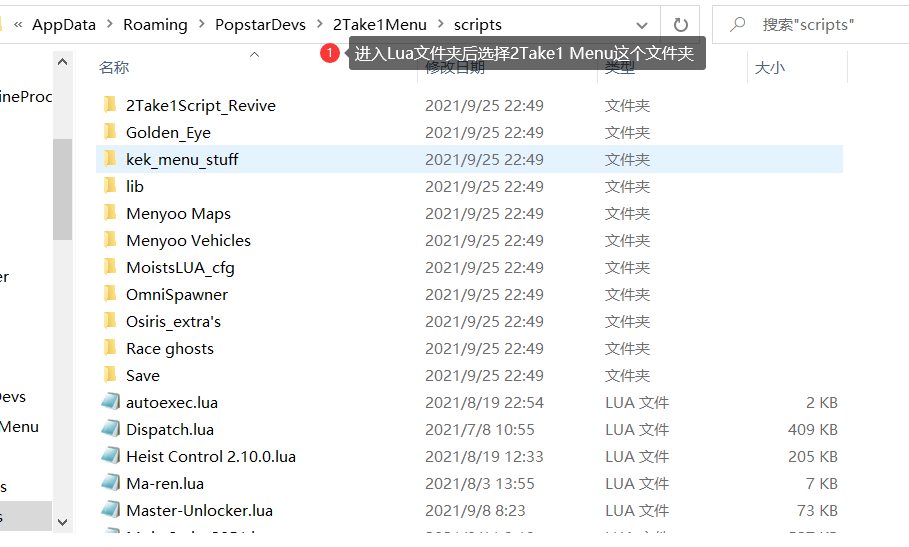Screen dimensions: 909x547
Task: Click the search magnifier icon
Action: (x=737, y=24)
